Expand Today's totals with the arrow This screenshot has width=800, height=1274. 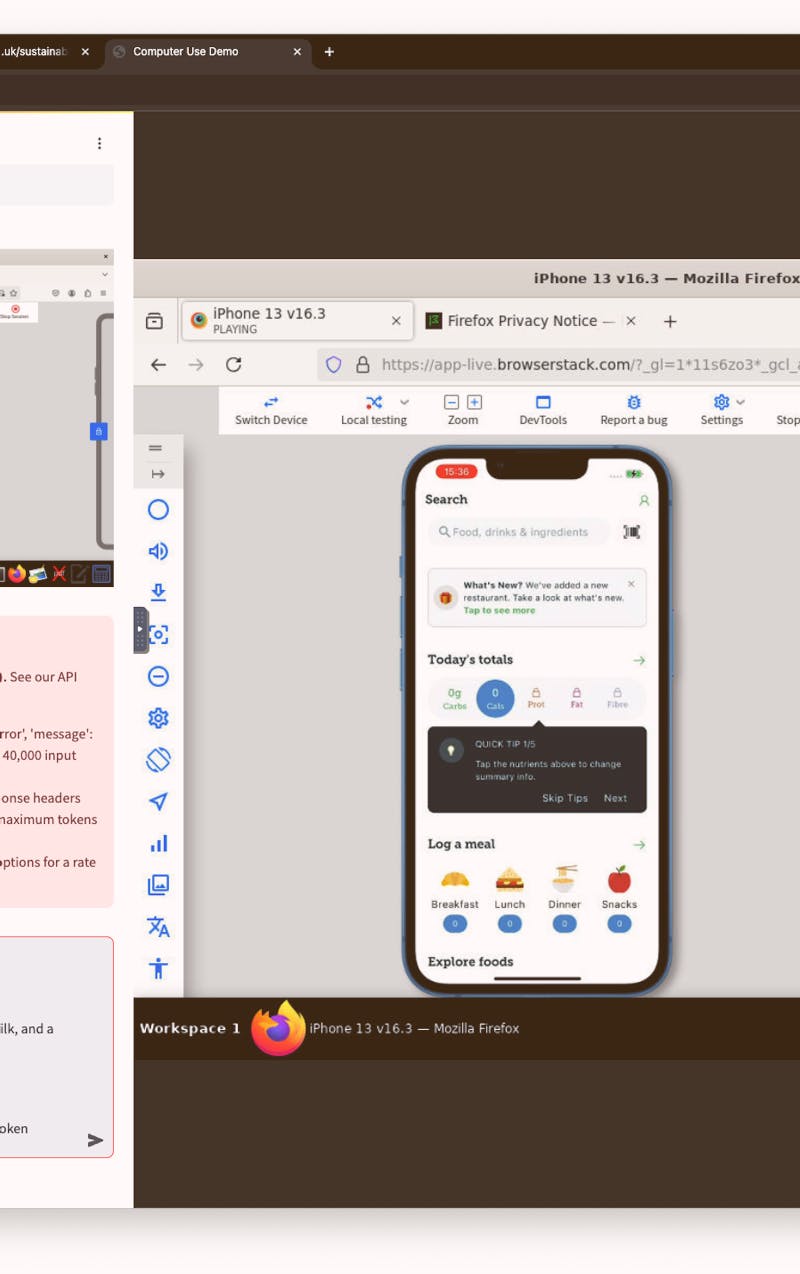tap(639, 660)
